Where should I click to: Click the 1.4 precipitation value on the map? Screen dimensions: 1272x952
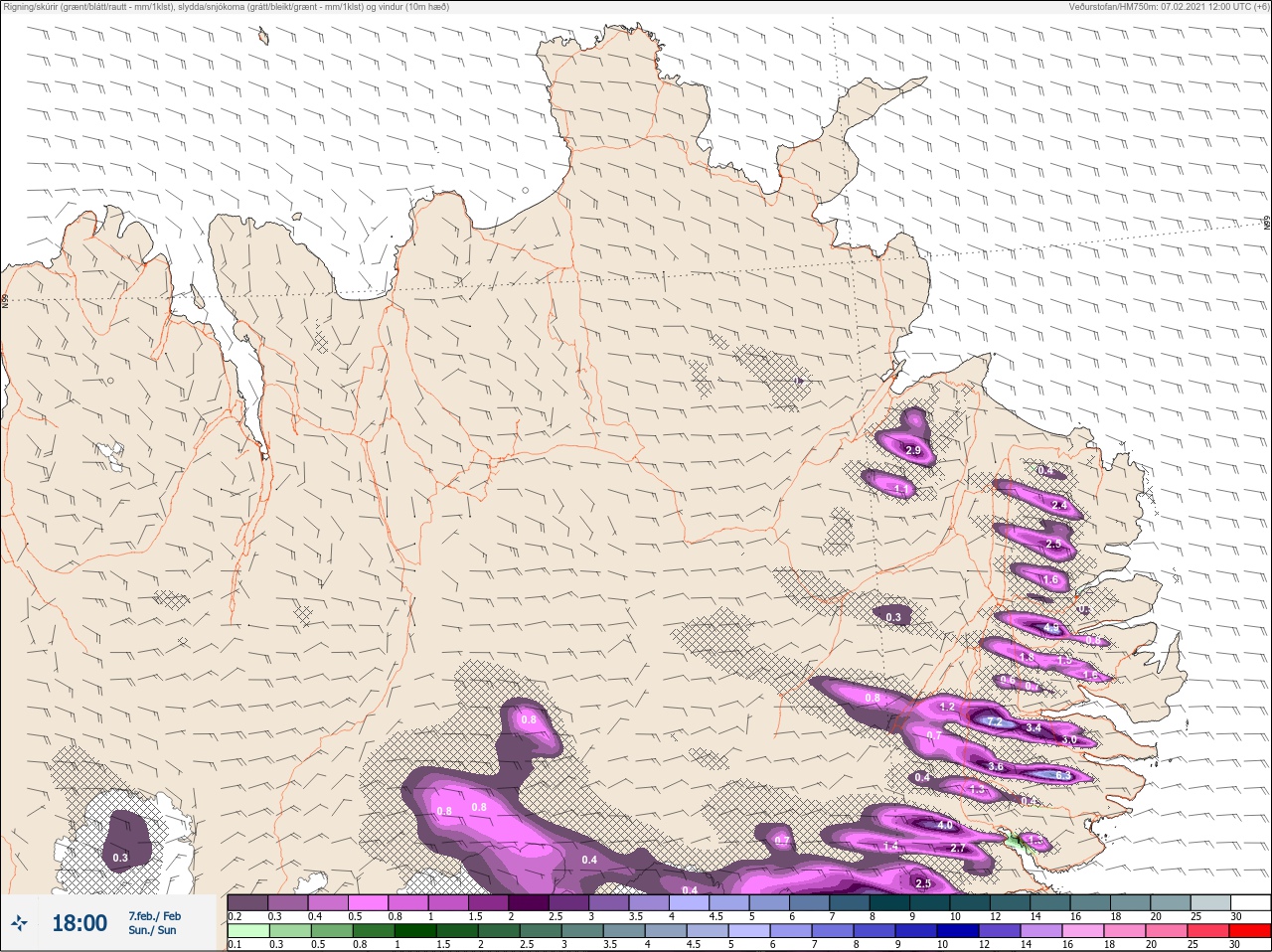(890, 847)
